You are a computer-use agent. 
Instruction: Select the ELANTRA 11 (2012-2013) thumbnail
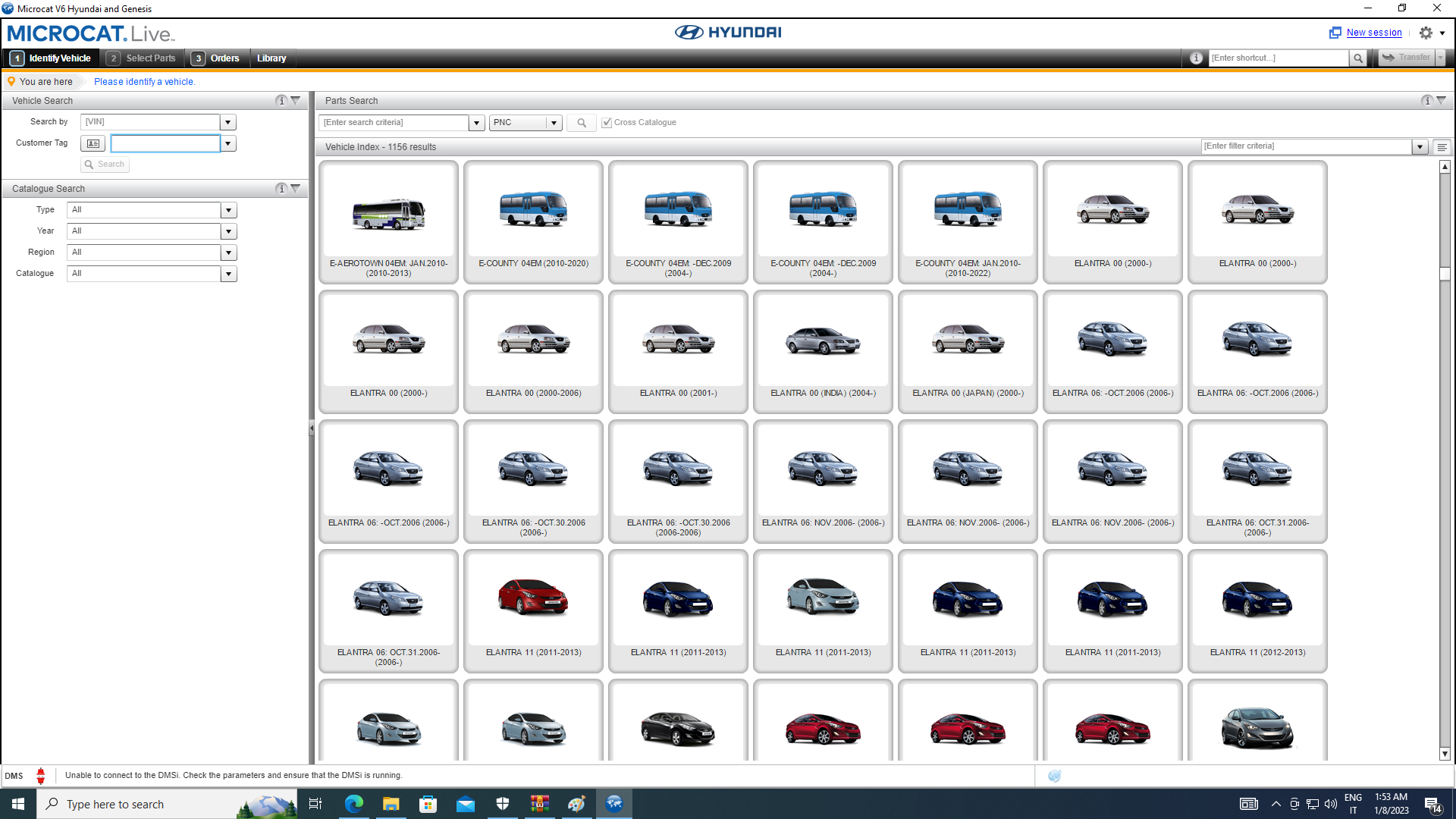pos(1257,611)
